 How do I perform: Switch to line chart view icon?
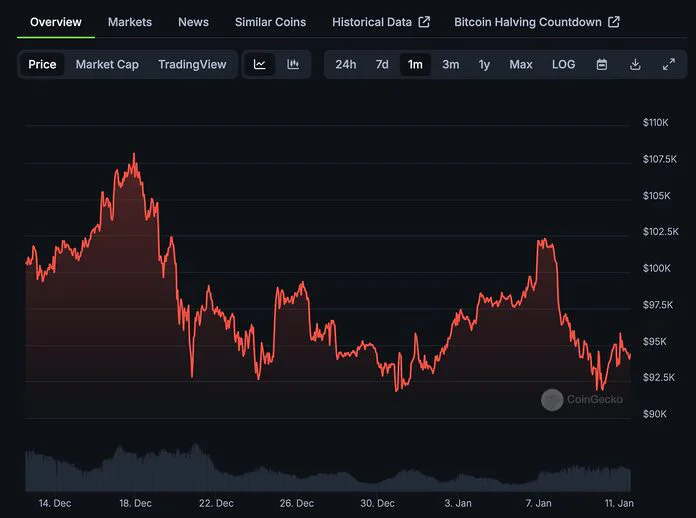point(260,64)
